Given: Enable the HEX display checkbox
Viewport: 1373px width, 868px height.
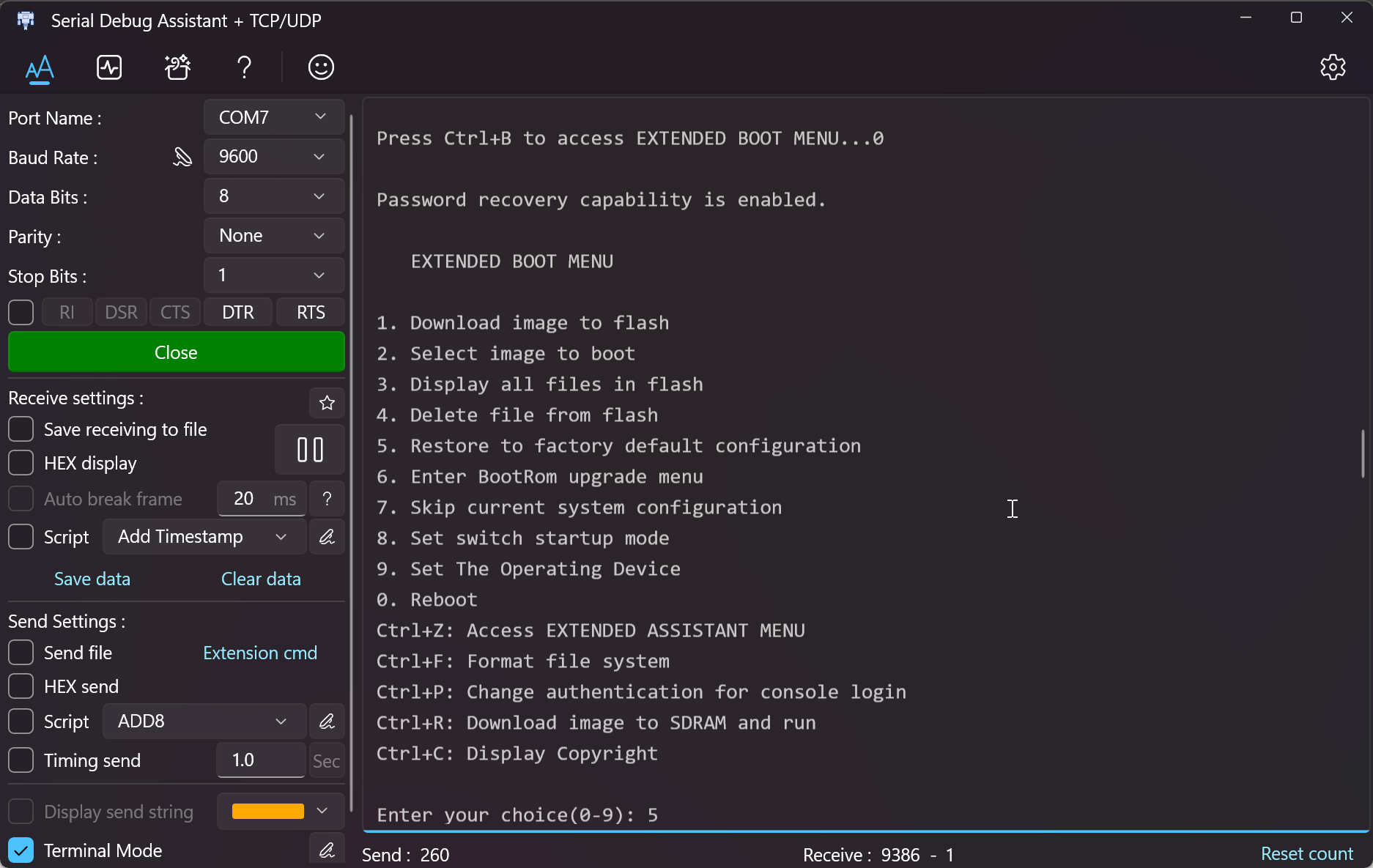Looking at the screenshot, I should click(x=21, y=463).
